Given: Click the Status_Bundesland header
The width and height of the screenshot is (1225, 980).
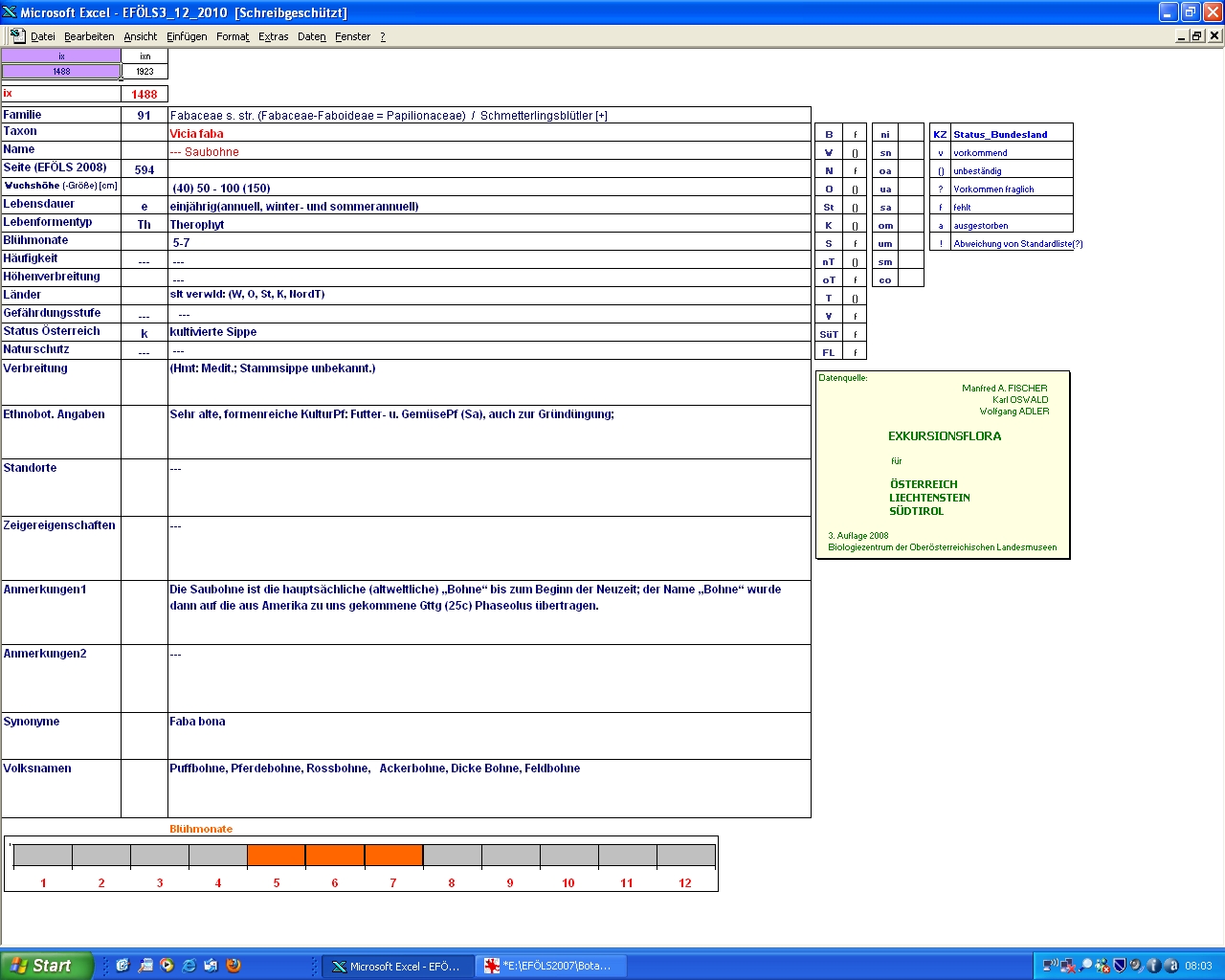Looking at the screenshot, I should click(x=1000, y=134).
